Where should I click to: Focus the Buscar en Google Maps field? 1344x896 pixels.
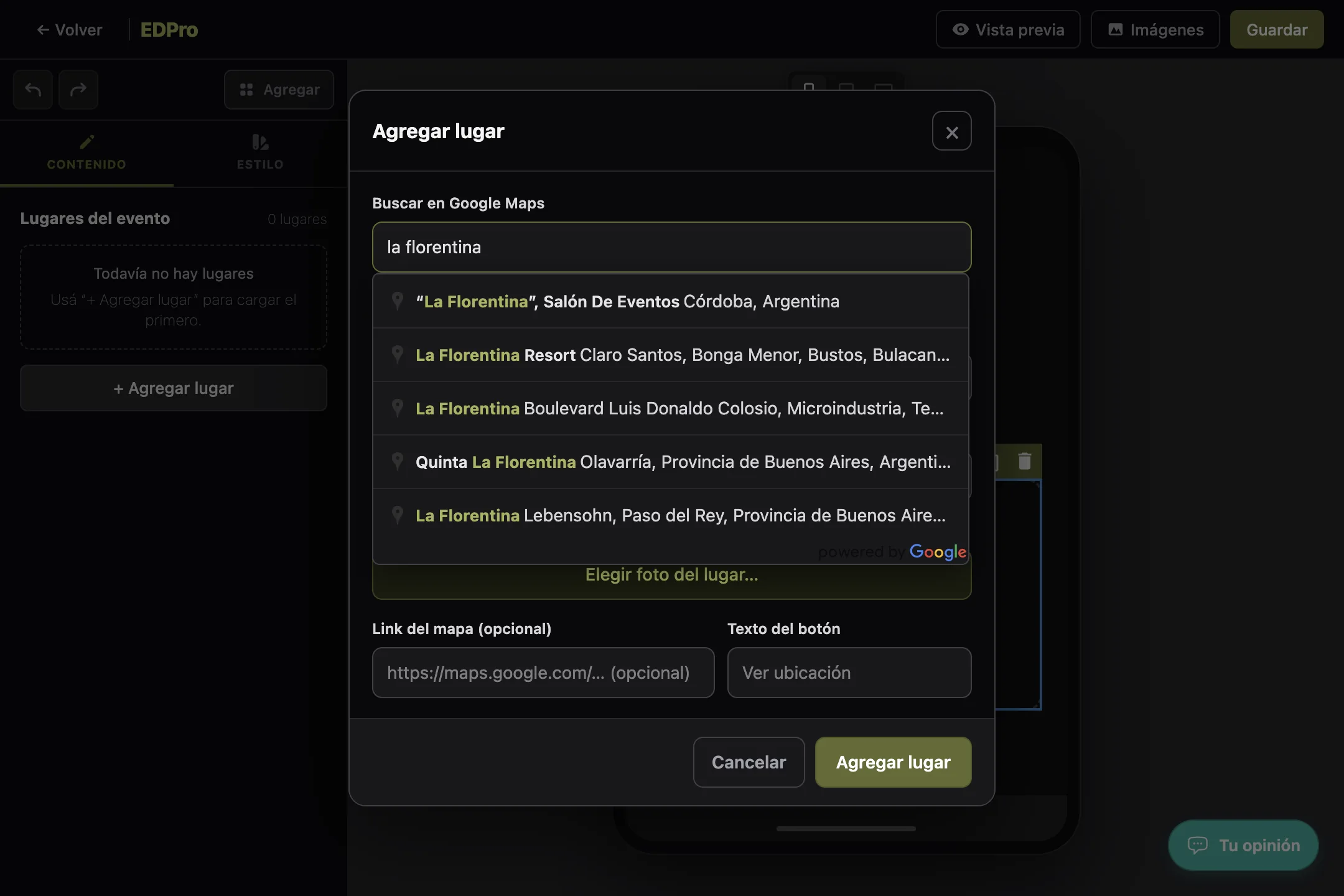(x=671, y=247)
